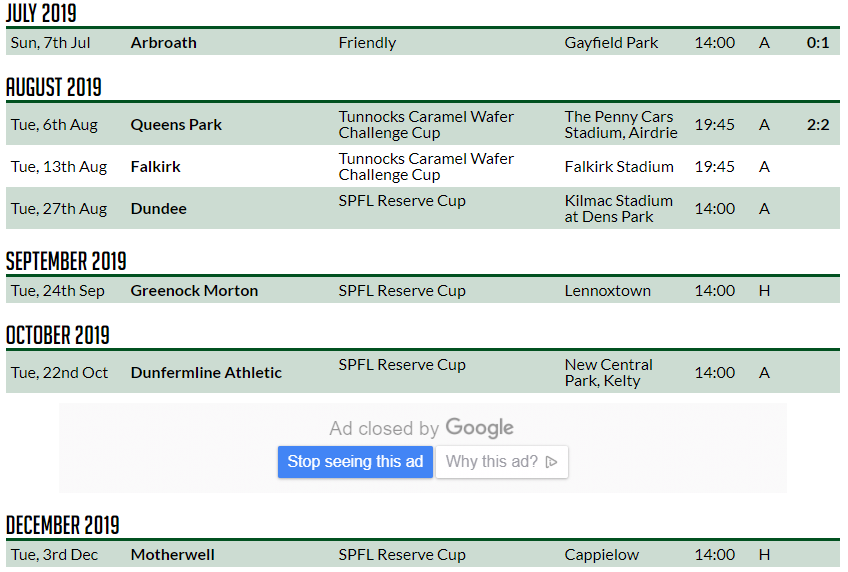Click the 'JULY 2019' month heading
The height and width of the screenshot is (572, 848).
pyautogui.click(x=41, y=13)
